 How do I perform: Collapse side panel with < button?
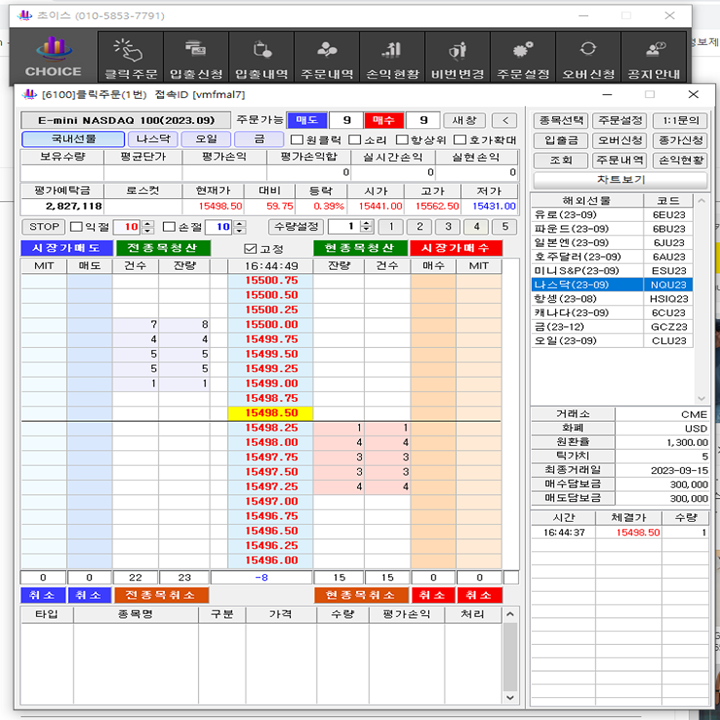coord(505,120)
